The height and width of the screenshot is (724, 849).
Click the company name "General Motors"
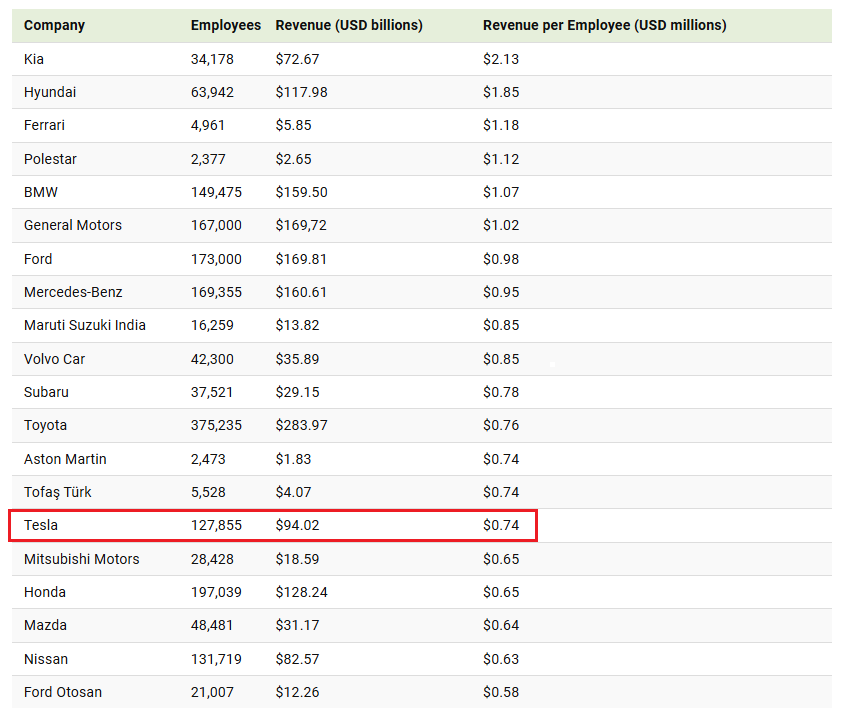tap(73, 225)
